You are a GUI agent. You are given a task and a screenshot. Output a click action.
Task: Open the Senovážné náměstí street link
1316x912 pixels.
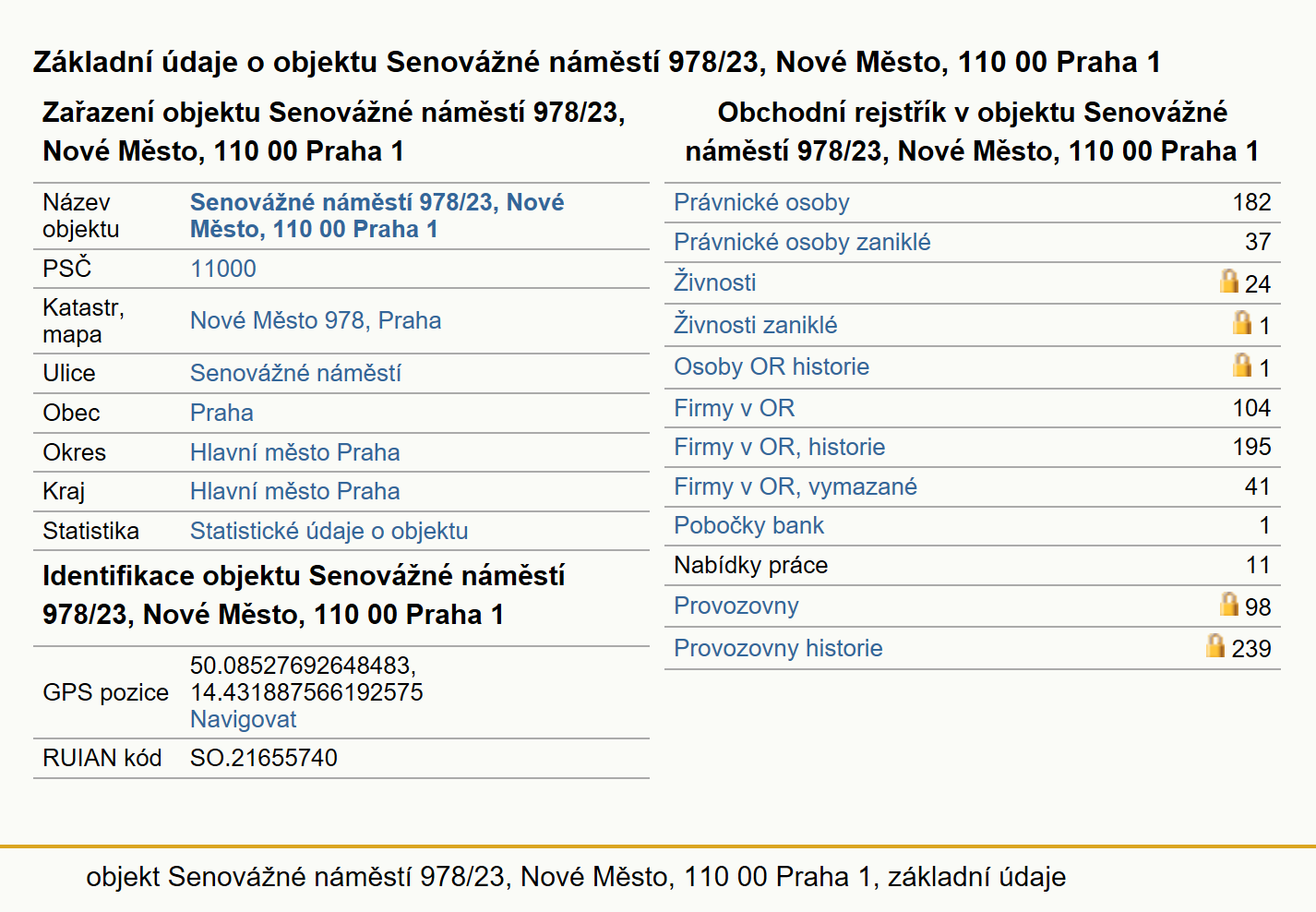pos(295,373)
